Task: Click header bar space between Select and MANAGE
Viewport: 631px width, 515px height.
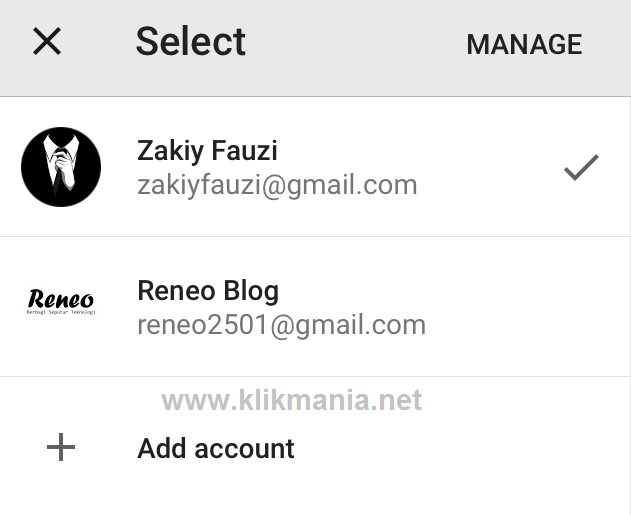Action: 355,44
